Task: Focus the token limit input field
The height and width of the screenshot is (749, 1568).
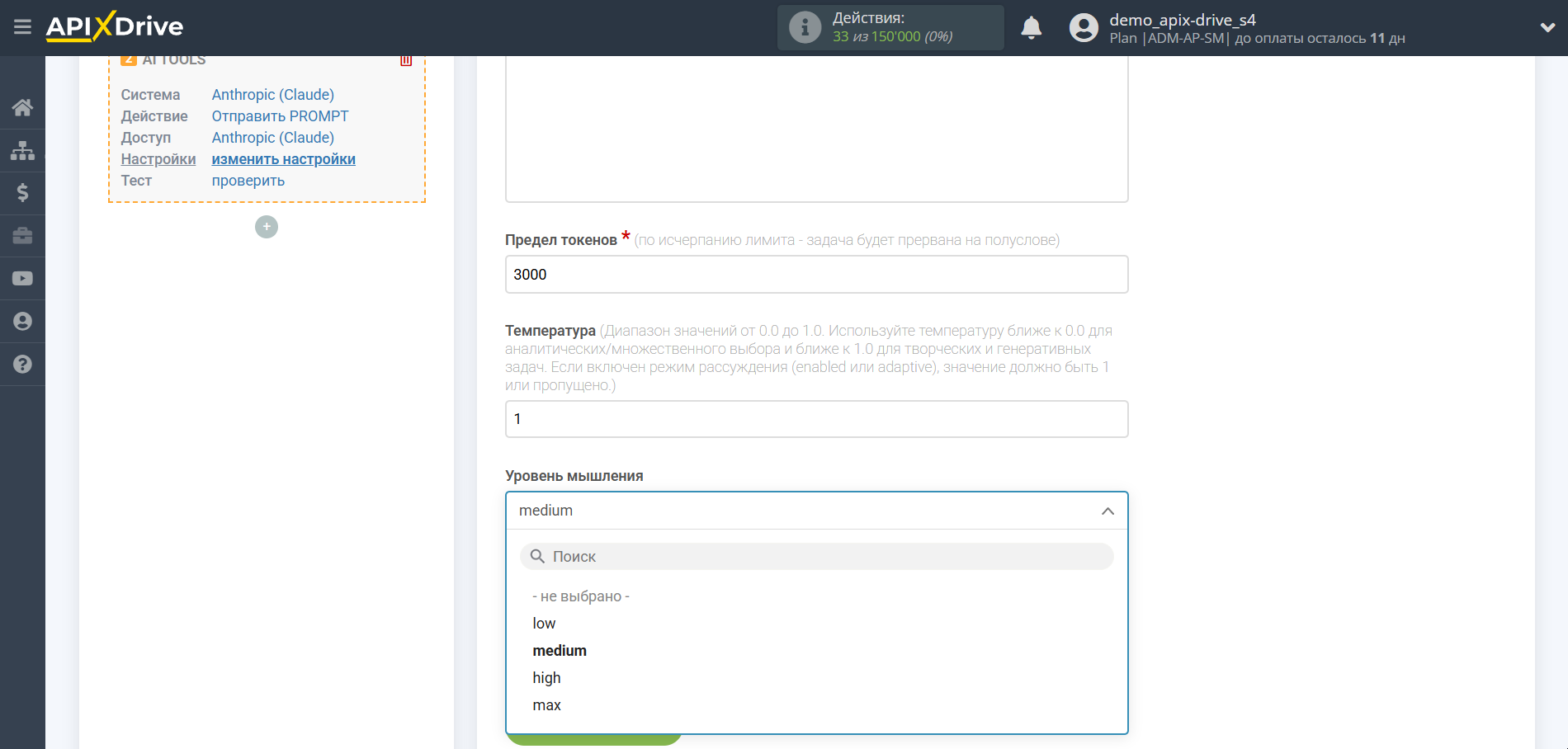Action: point(816,275)
